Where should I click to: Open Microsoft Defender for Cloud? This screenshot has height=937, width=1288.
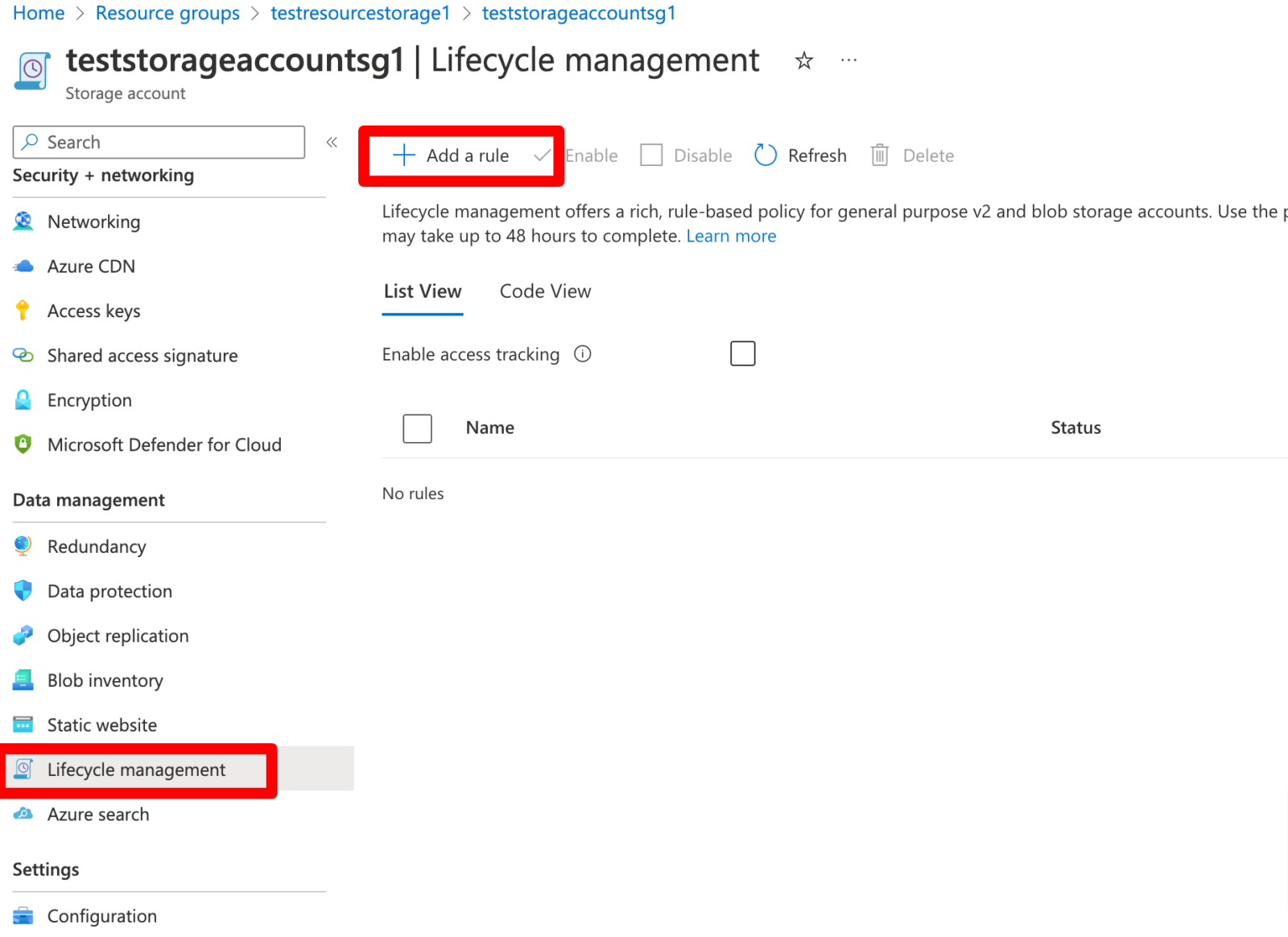164,445
